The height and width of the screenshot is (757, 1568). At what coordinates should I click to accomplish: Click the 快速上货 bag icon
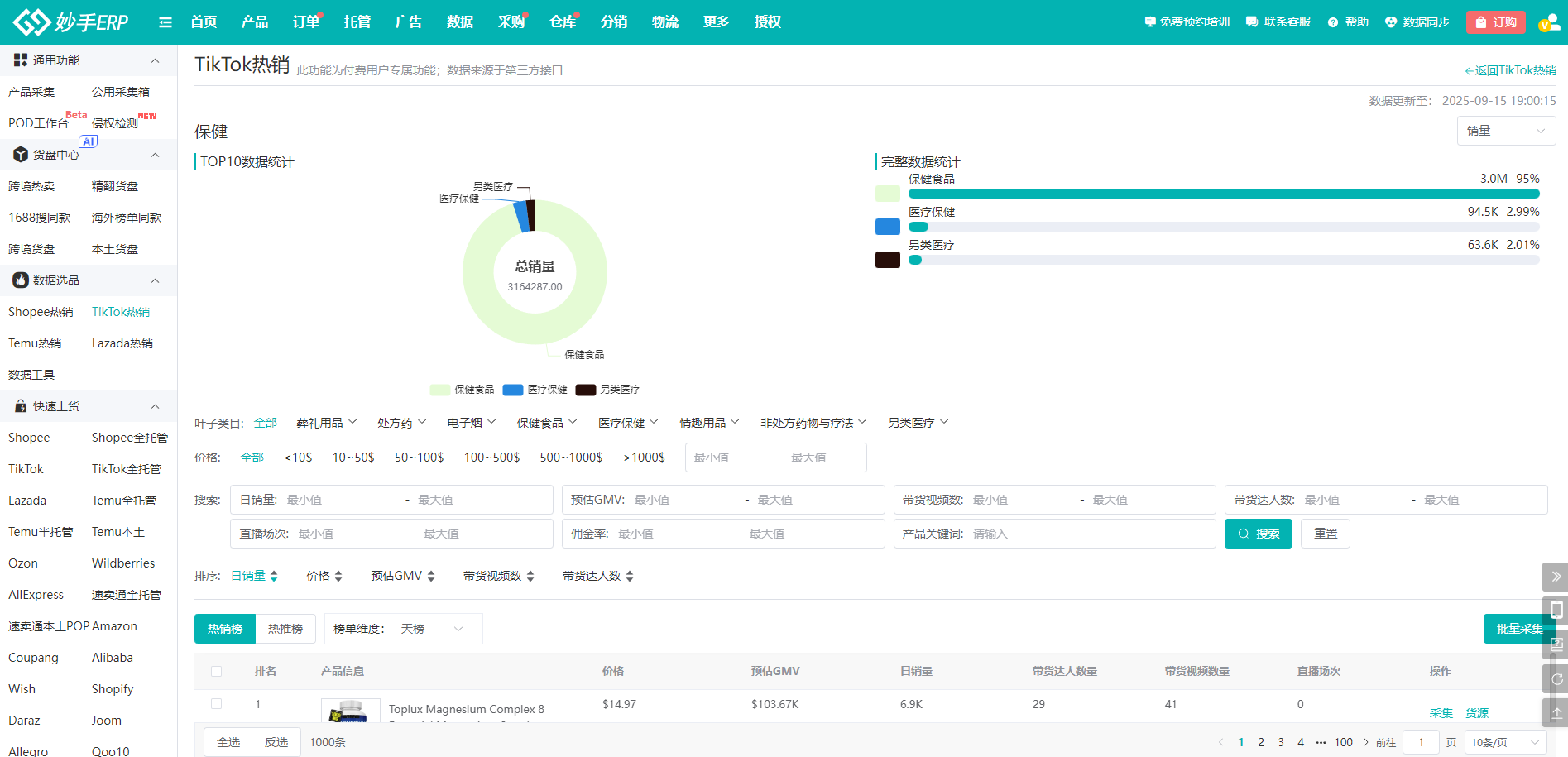pyautogui.click(x=21, y=406)
